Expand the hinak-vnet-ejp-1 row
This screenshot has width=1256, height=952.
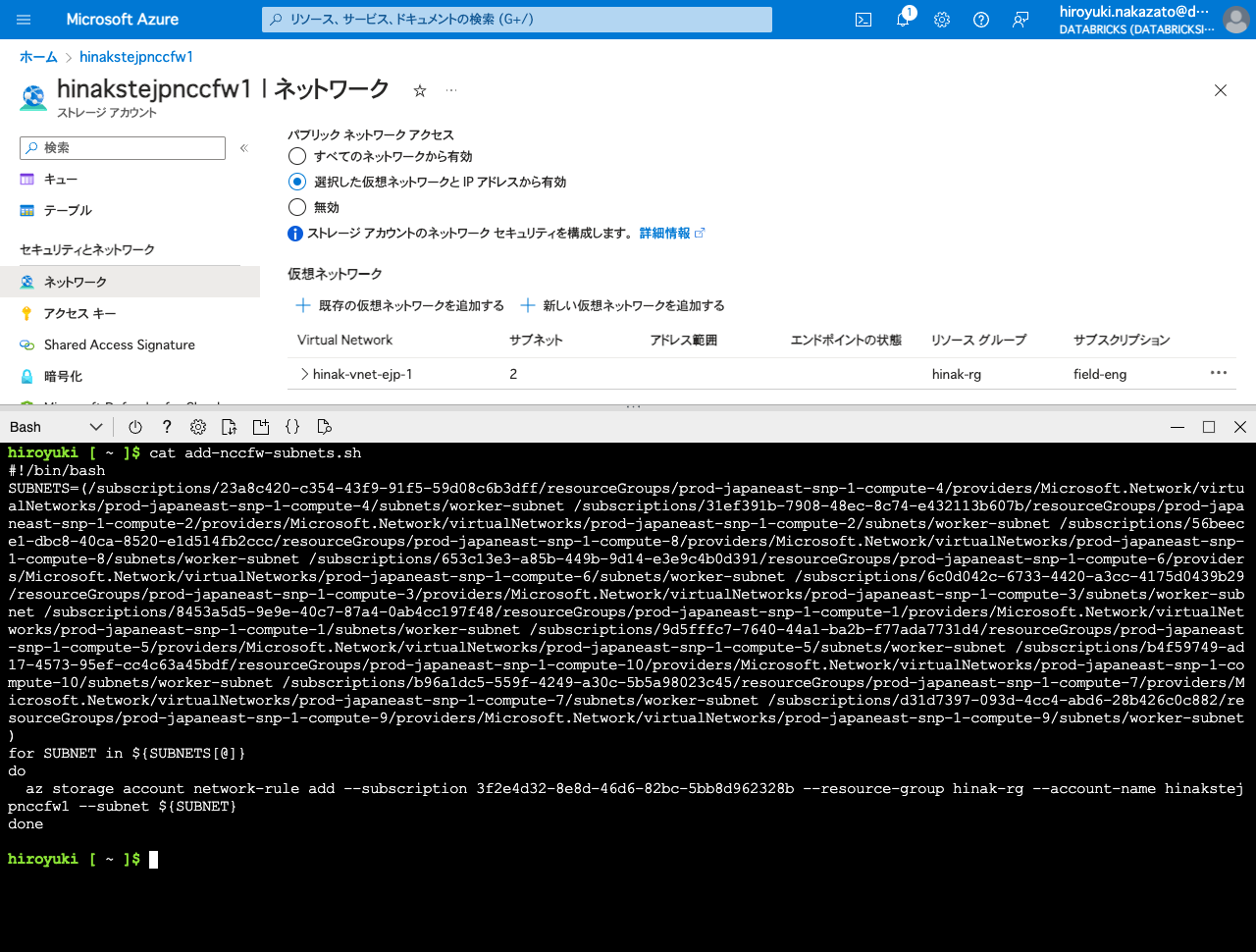(x=304, y=374)
